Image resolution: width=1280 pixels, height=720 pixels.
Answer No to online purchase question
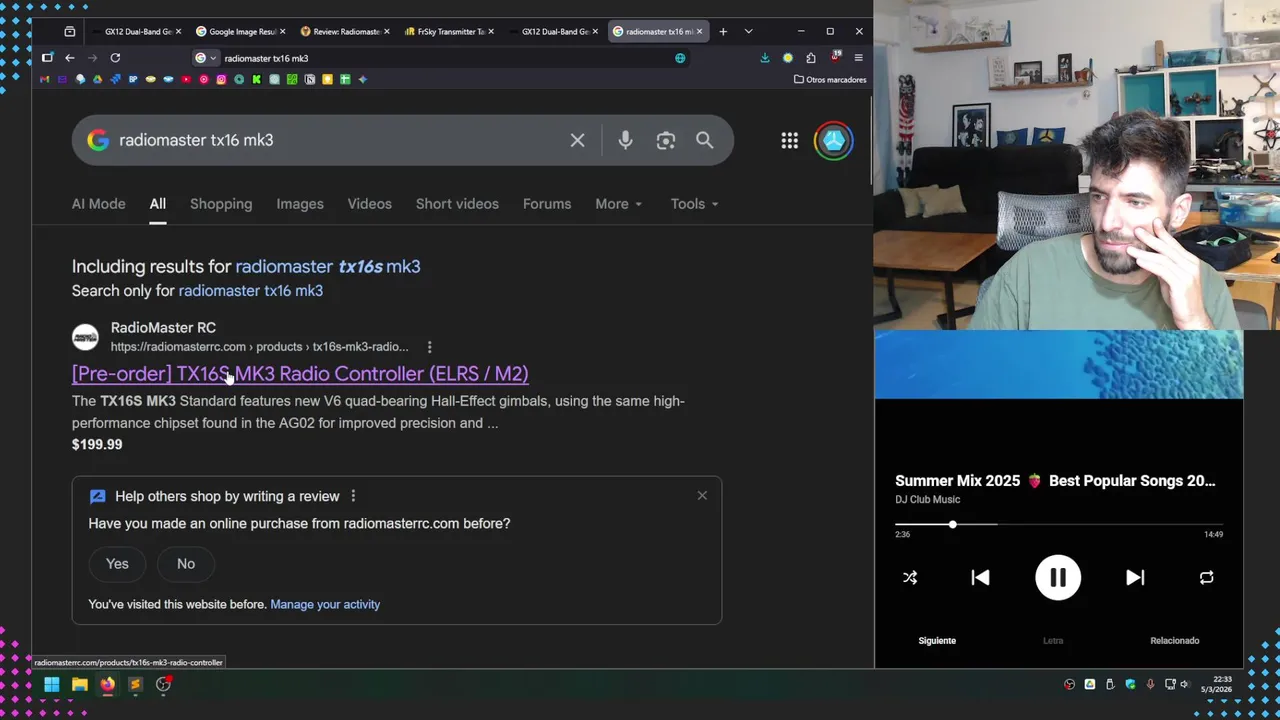[x=186, y=564]
